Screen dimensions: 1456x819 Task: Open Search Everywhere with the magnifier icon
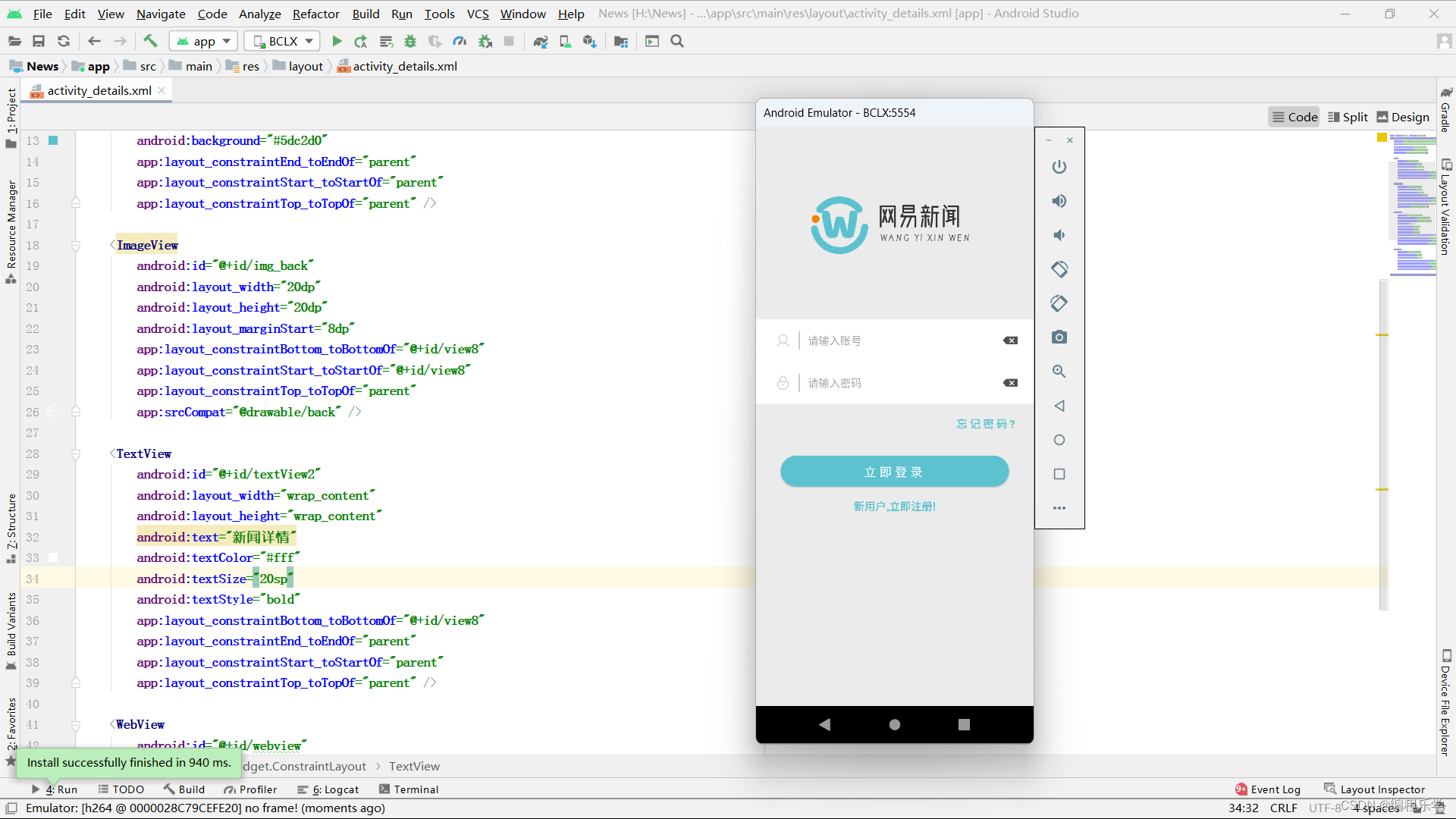[x=676, y=41]
